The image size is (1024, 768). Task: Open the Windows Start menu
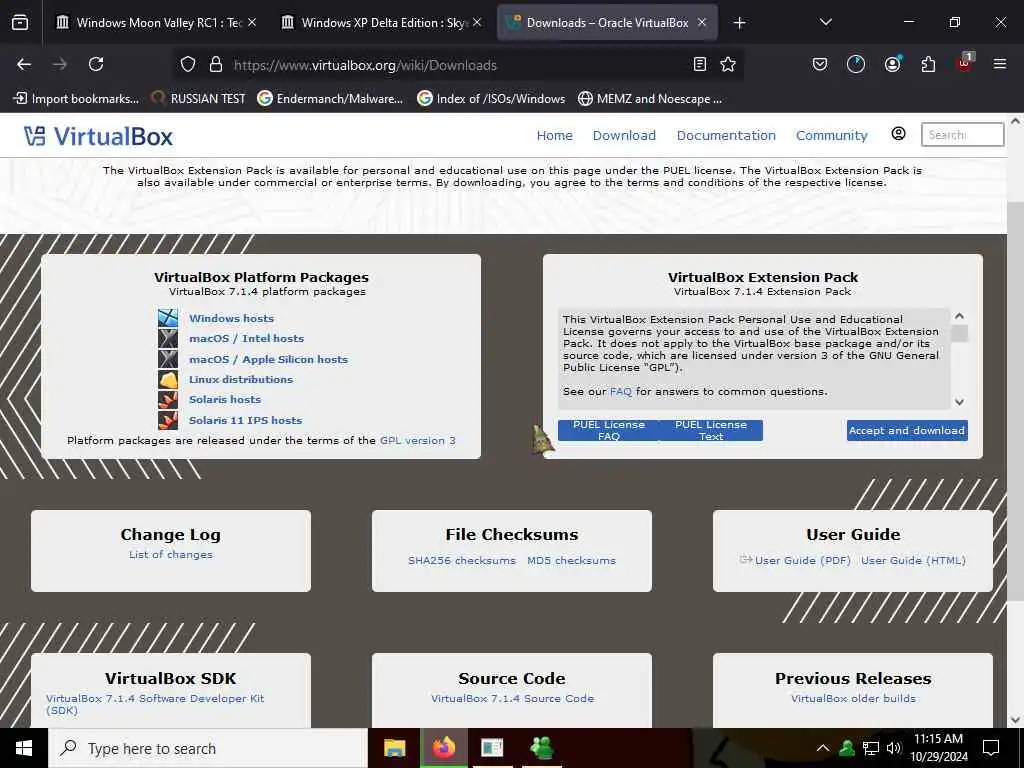[x=24, y=748]
